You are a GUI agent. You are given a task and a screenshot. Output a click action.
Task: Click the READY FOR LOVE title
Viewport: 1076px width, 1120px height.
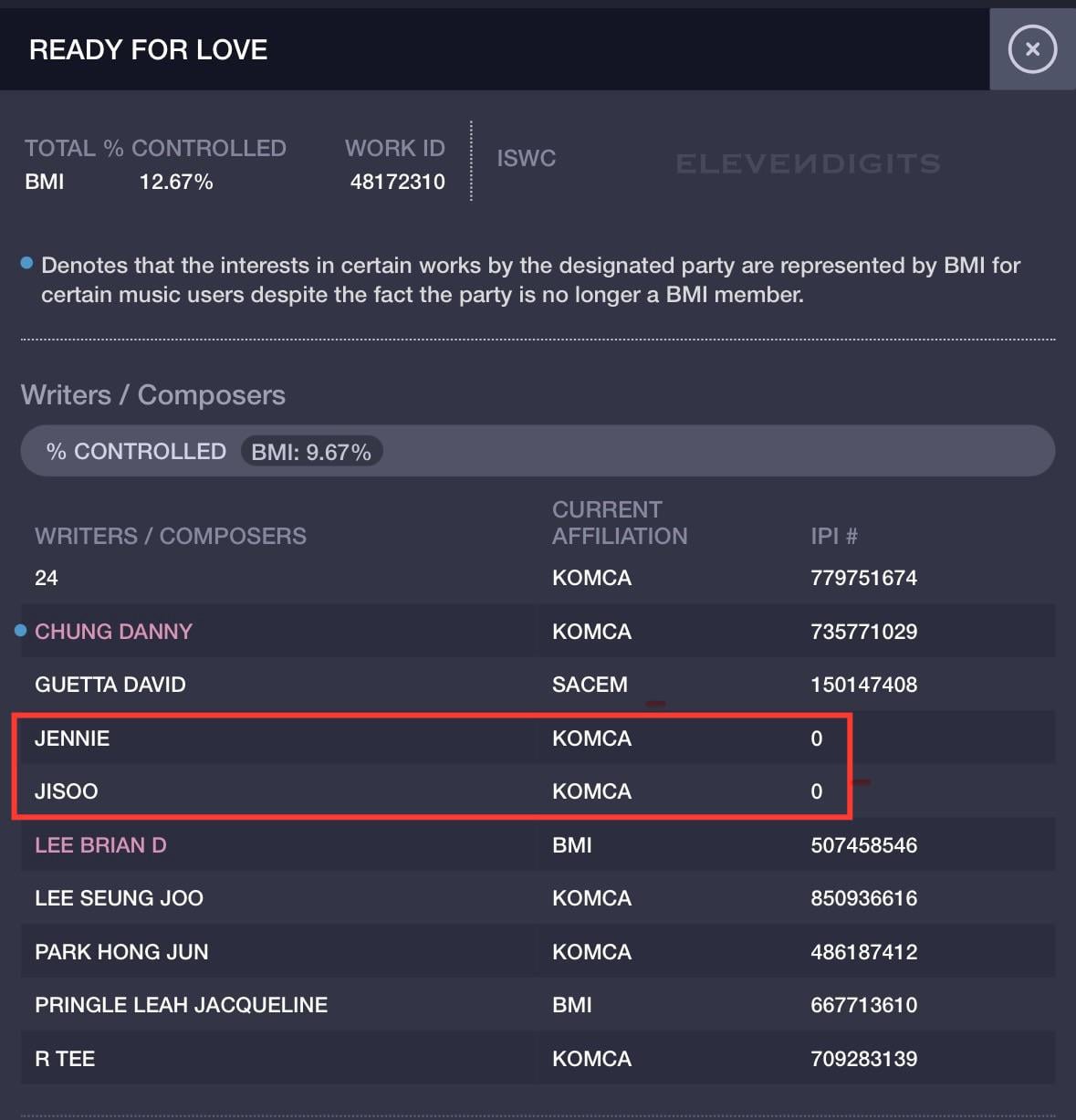(149, 49)
